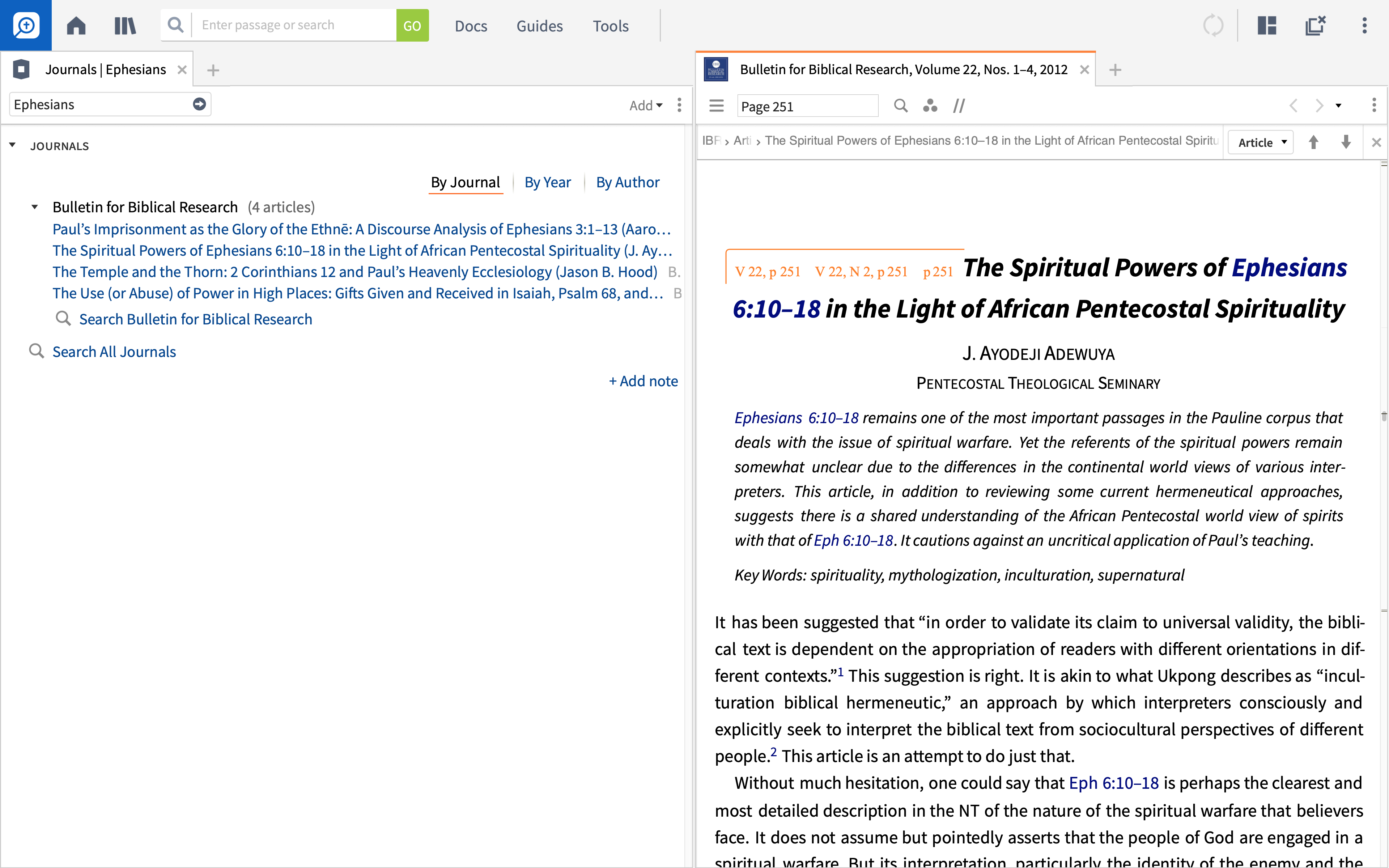The width and height of the screenshot is (1389, 868).
Task: Click the close-all-panels icon
Action: [x=1316, y=26]
